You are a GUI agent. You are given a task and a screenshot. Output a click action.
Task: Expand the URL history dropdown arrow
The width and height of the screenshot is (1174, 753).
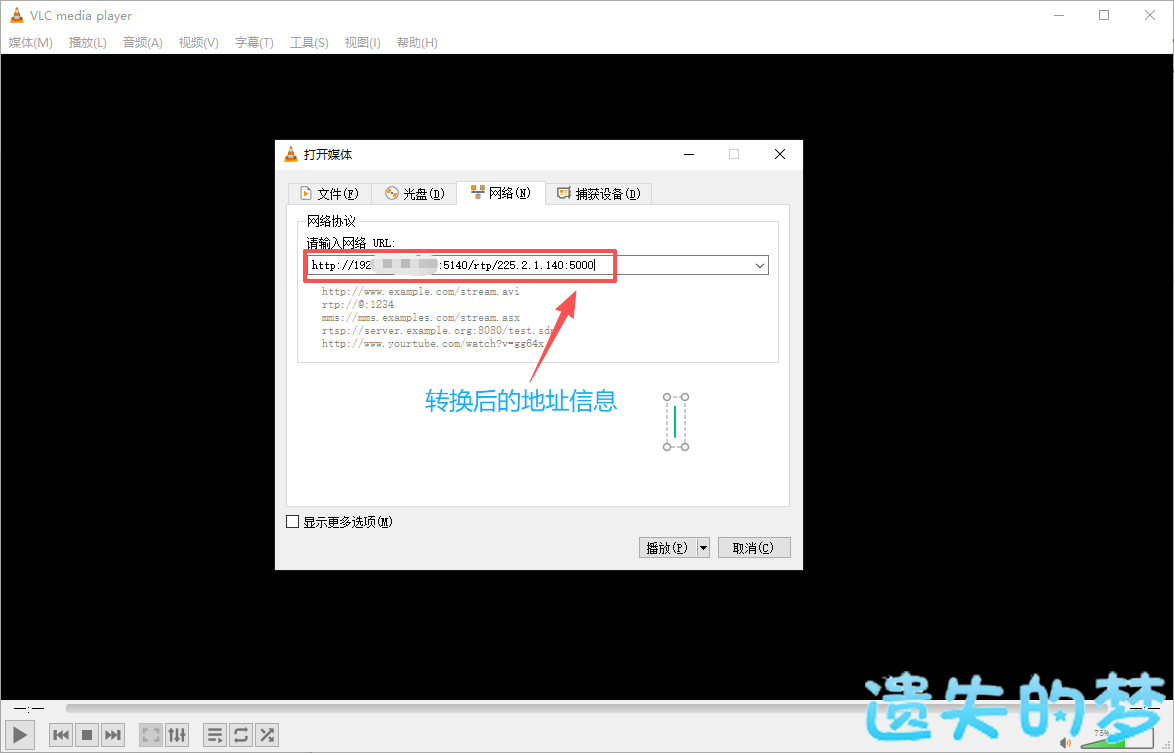point(759,265)
